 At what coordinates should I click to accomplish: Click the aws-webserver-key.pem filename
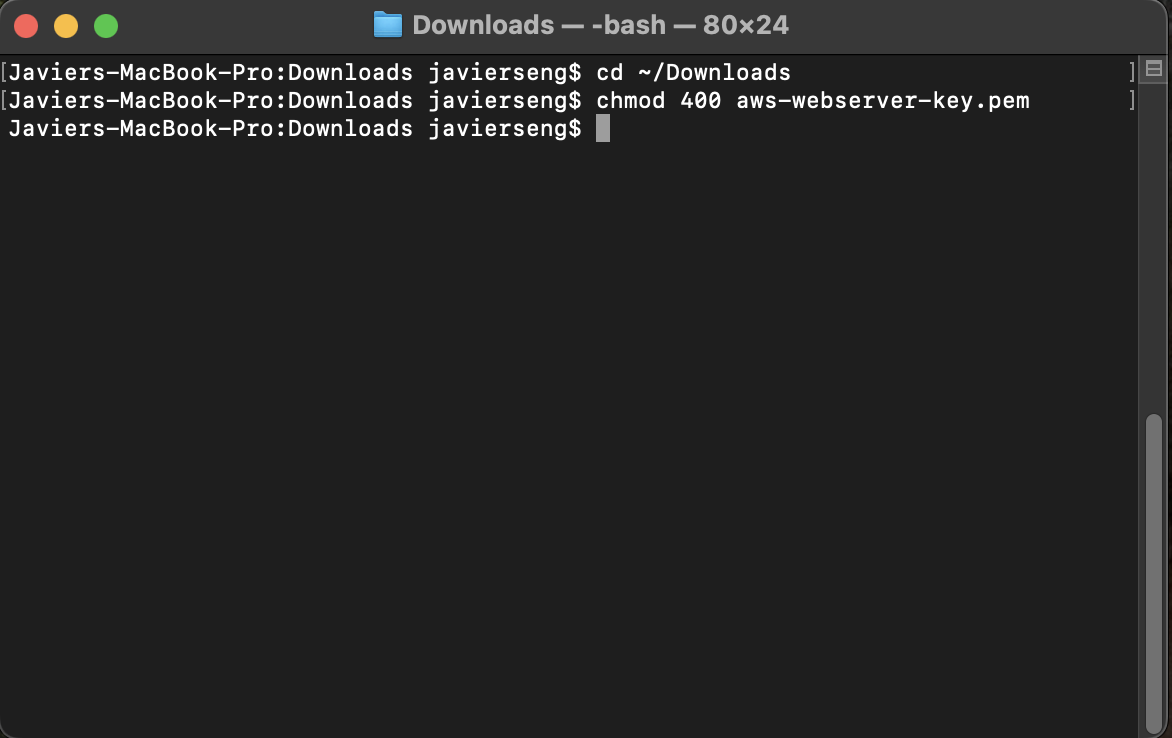click(883, 100)
